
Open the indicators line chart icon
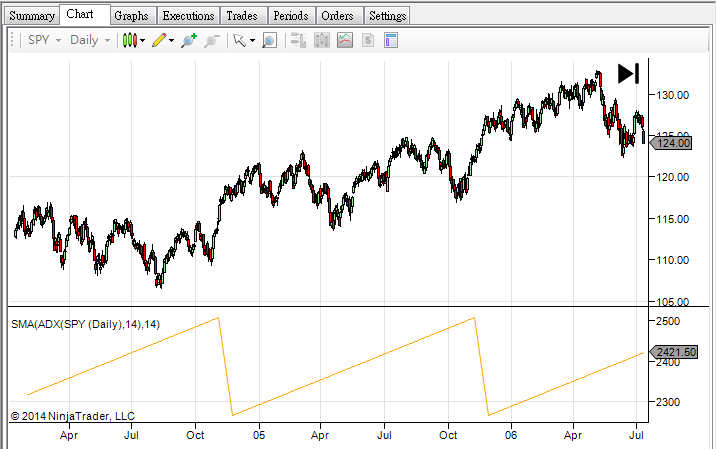(x=345, y=40)
